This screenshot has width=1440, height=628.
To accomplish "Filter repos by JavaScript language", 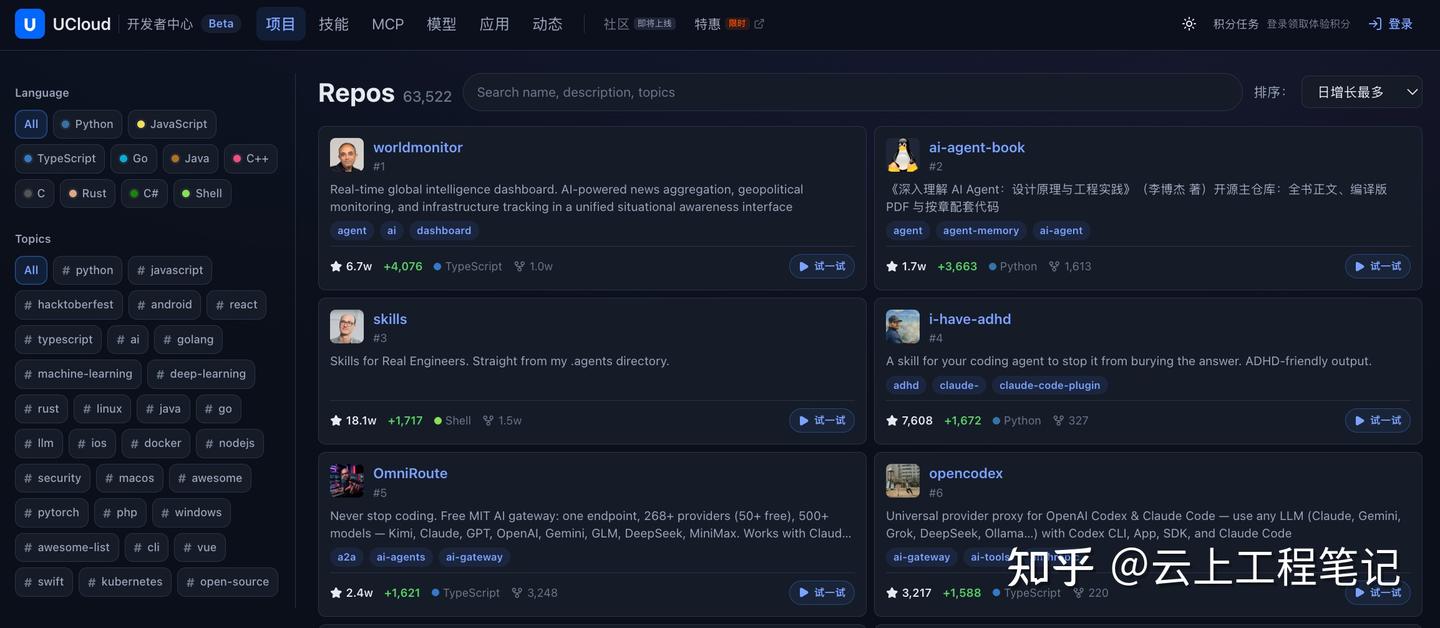I will point(172,124).
